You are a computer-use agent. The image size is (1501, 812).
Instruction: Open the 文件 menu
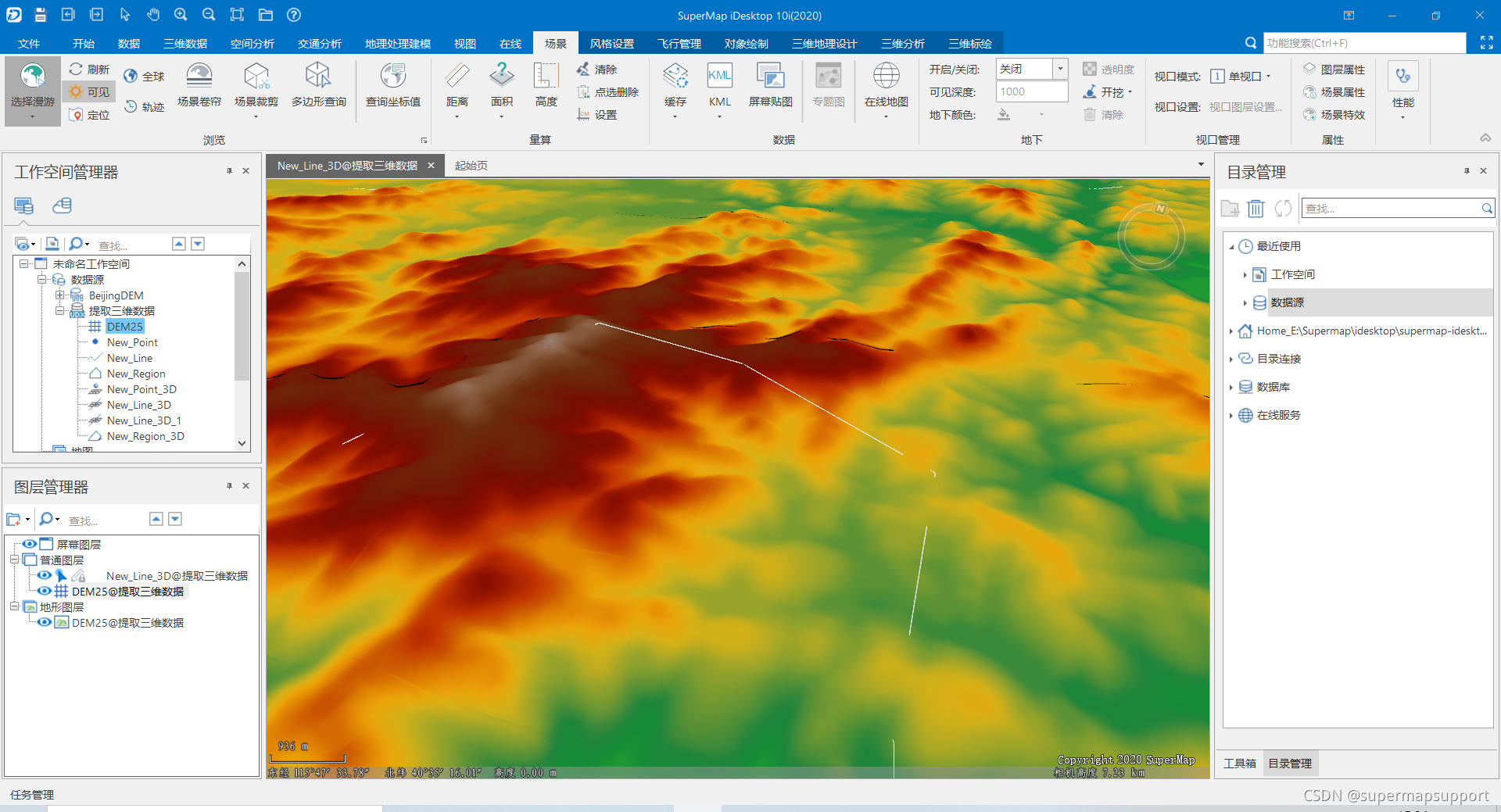pyautogui.click(x=29, y=44)
